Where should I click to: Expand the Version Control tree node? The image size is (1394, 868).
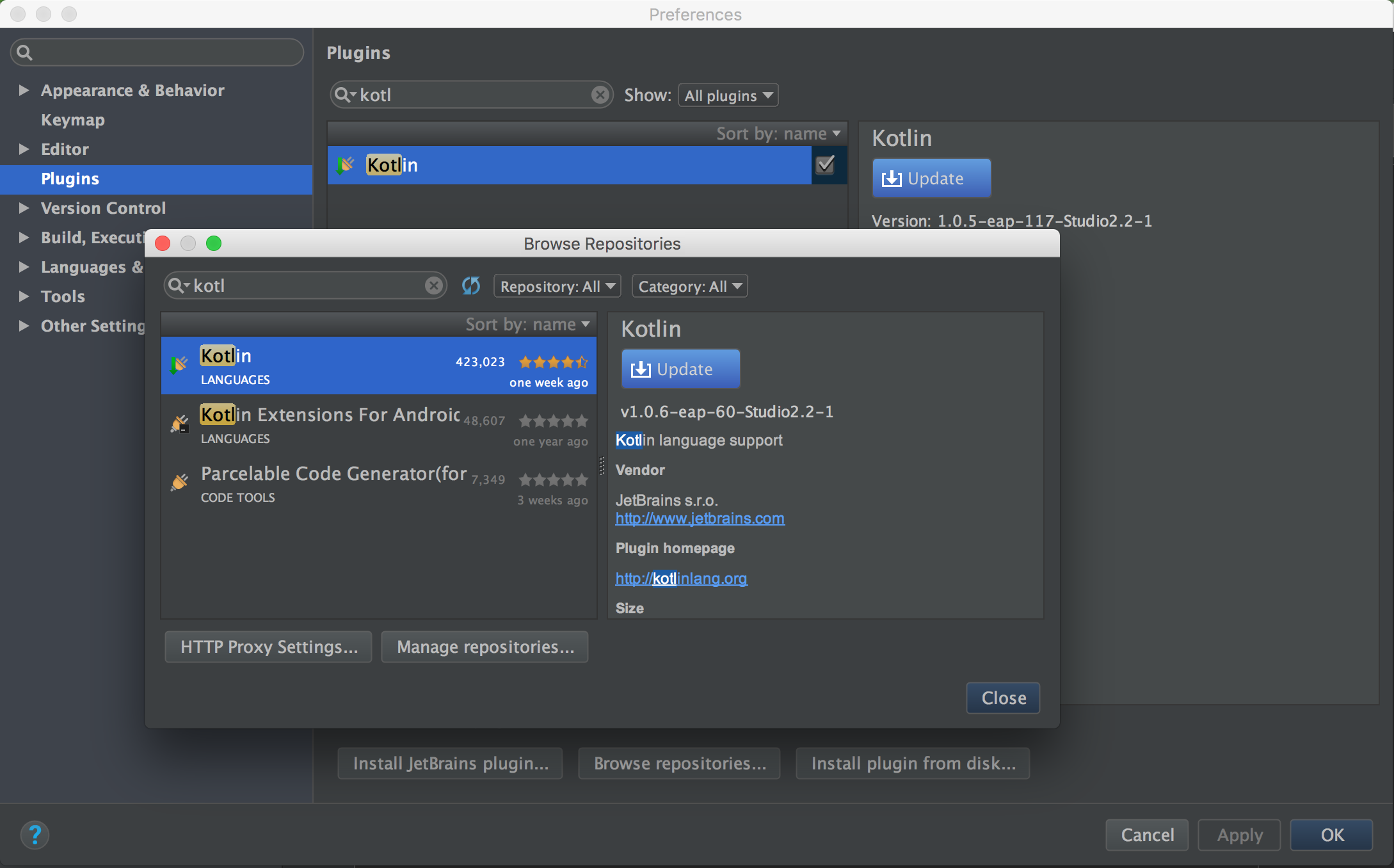[x=24, y=208]
